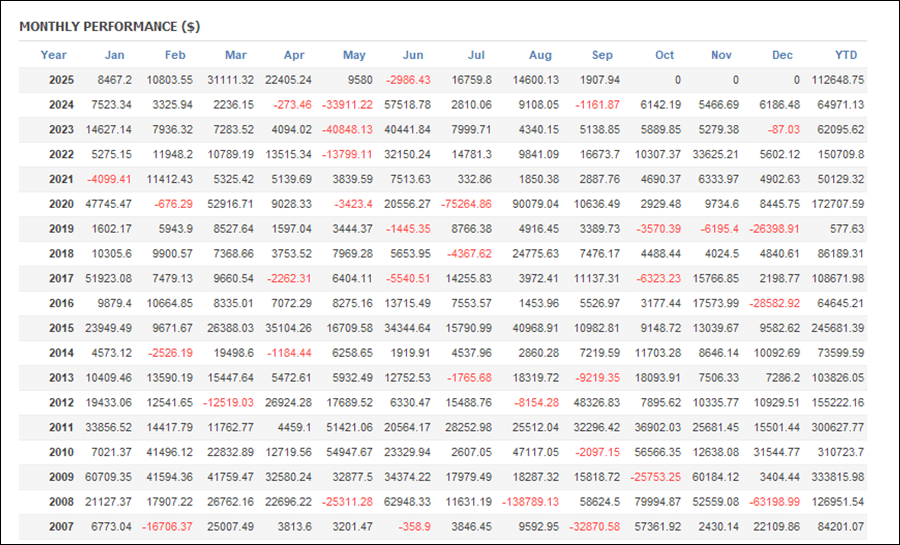
Task: Click the YTD column header
Action: [846, 55]
